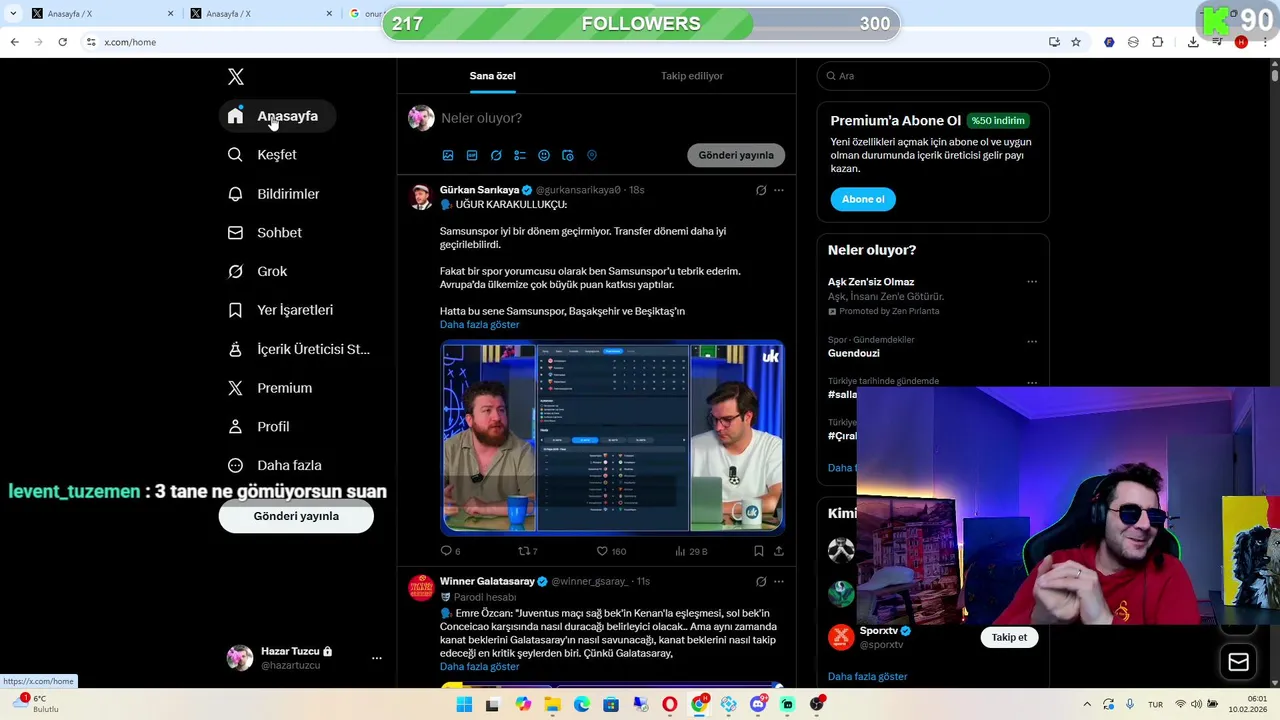This screenshot has height=720, width=1280.
Task: Open Bildirimler notifications
Action: pos(273,194)
